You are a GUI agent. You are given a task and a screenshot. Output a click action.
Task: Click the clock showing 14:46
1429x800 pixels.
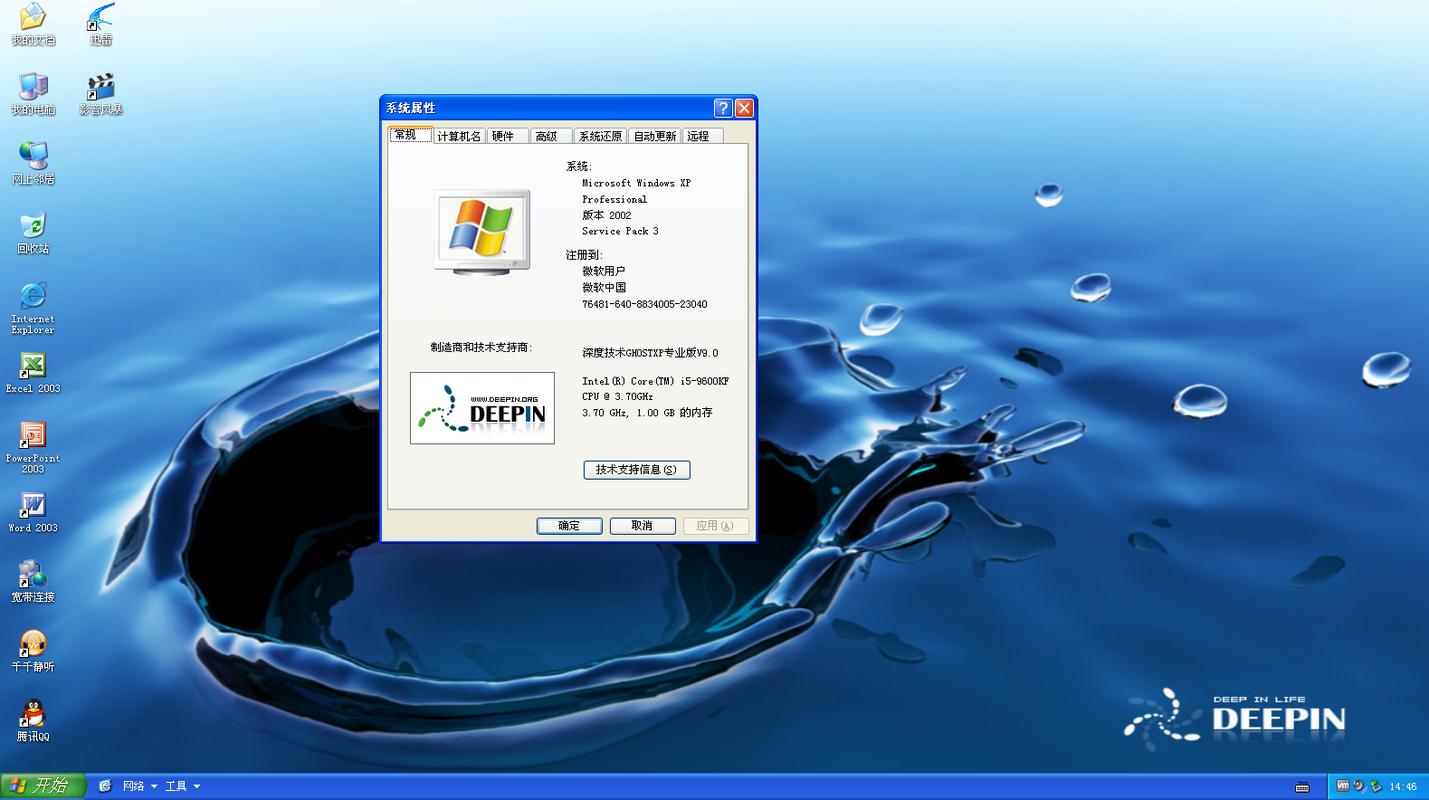point(1402,786)
